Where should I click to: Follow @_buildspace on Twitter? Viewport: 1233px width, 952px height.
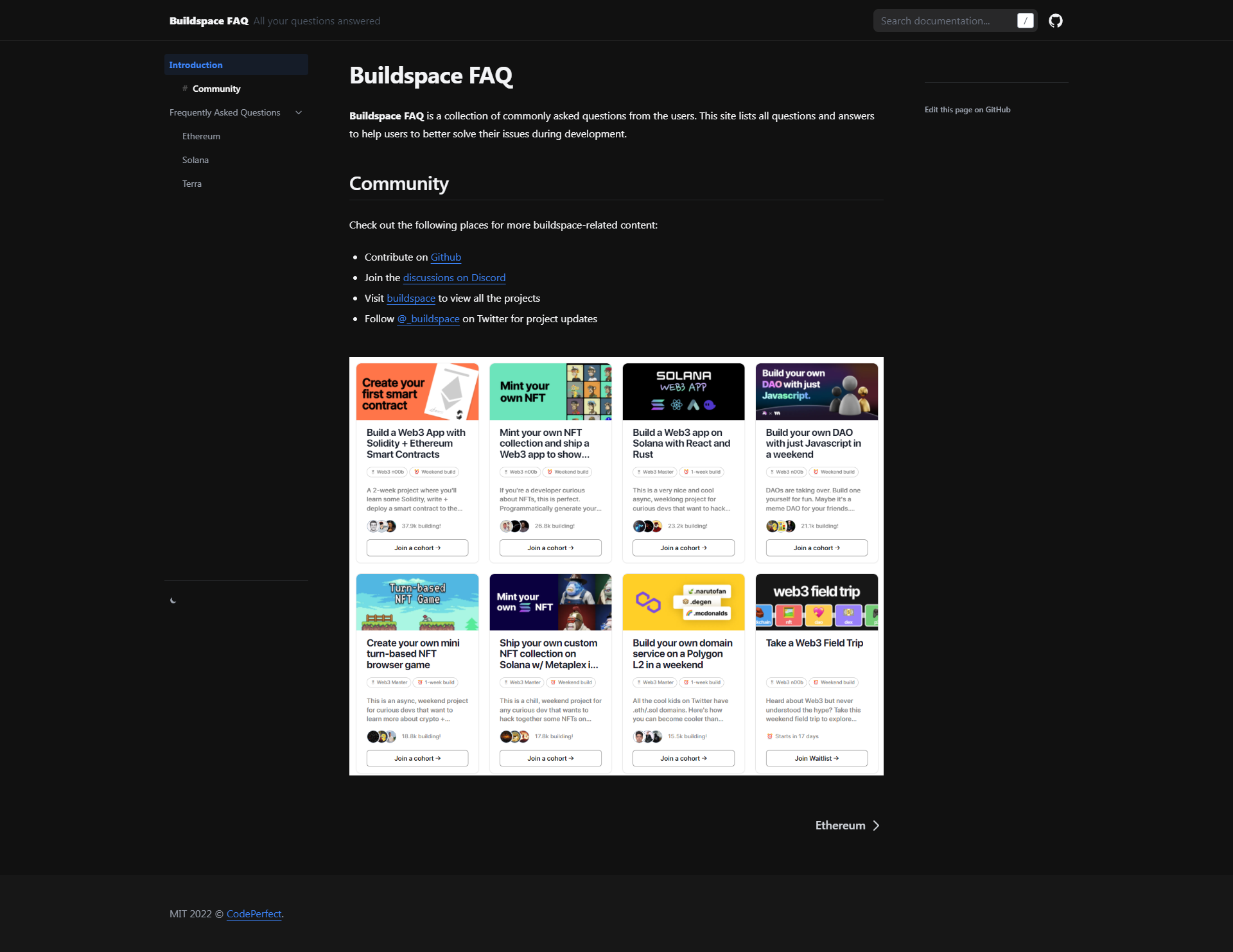tap(428, 318)
